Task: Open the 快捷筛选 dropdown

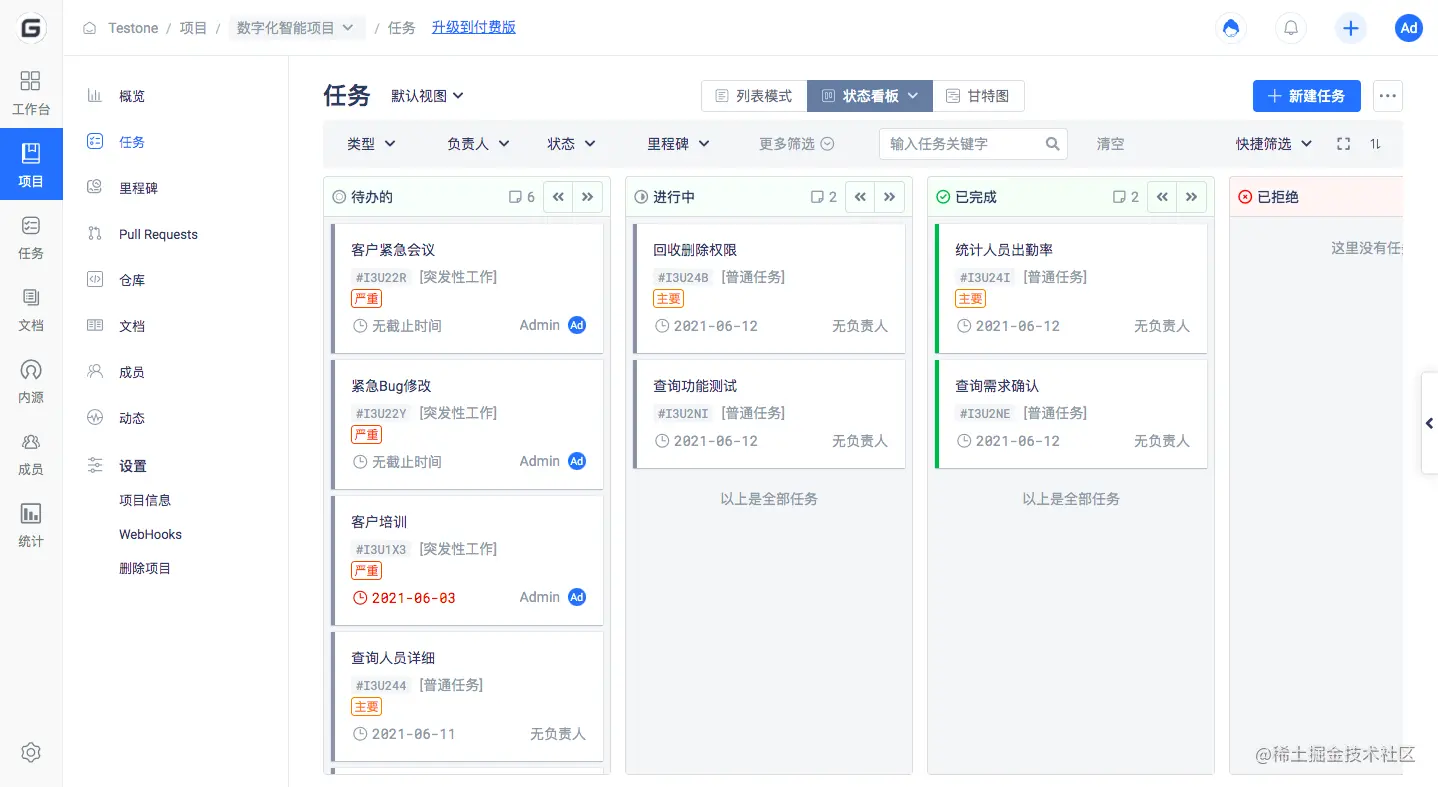Action: (x=1274, y=144)
